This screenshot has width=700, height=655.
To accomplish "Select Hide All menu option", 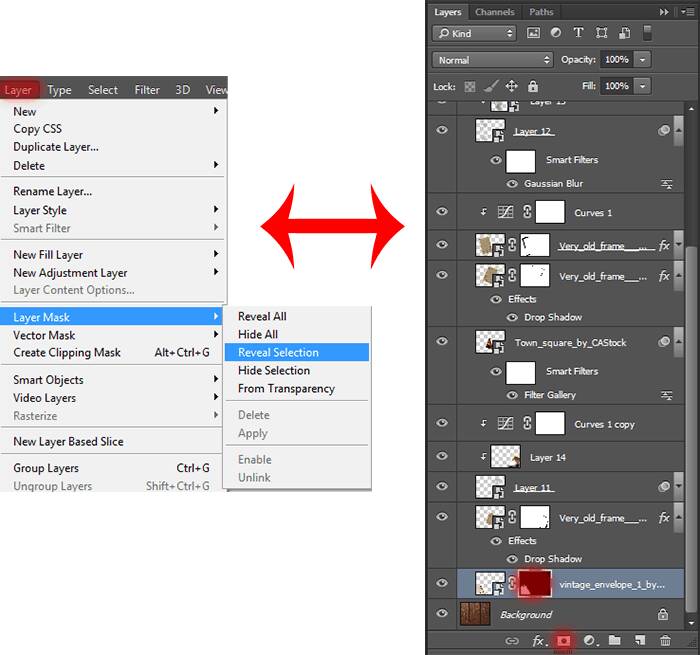I will (258, 334).
